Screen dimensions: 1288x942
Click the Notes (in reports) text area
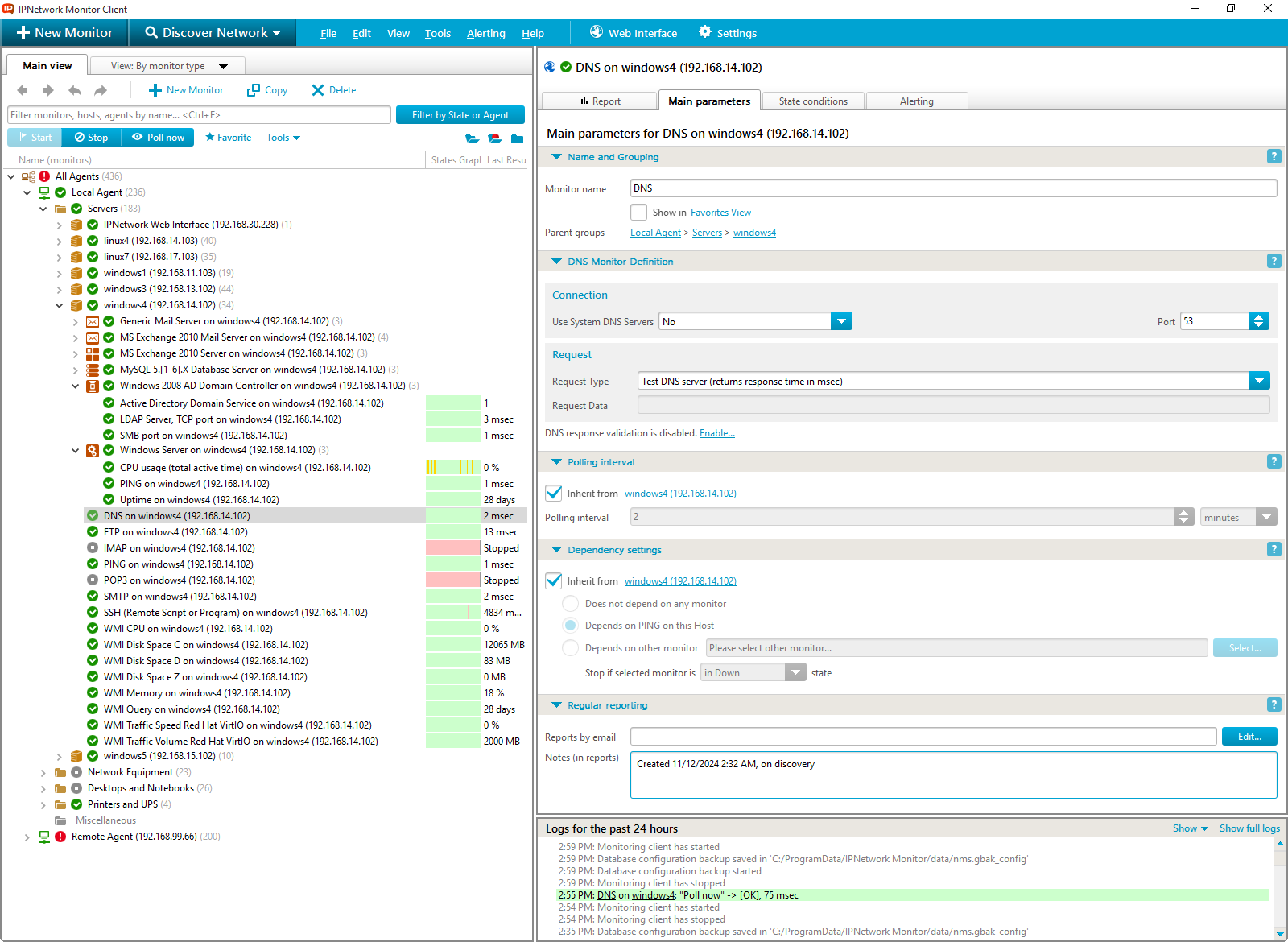953,775
